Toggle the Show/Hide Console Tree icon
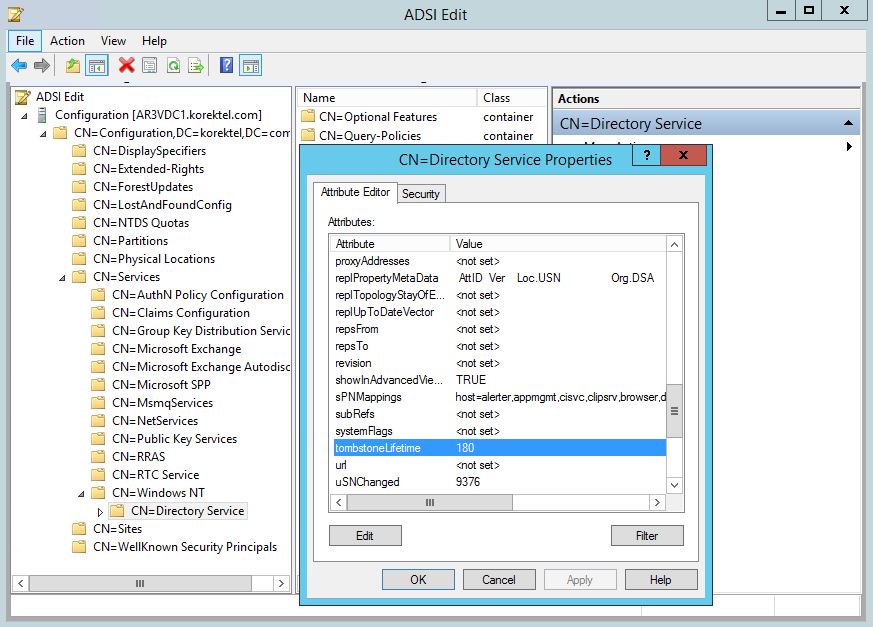 tap(96, 66)
